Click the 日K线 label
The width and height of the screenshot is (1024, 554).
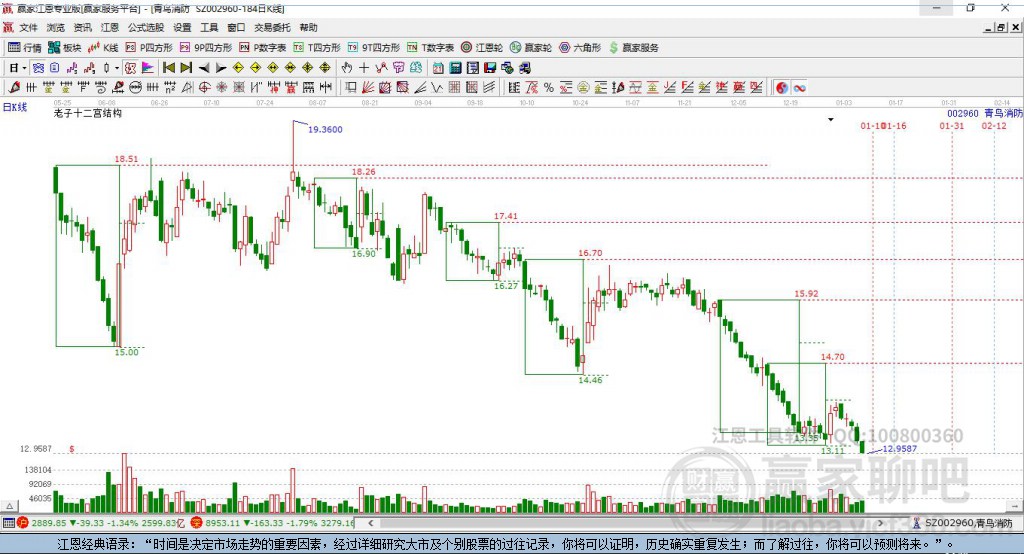point(15,108)
